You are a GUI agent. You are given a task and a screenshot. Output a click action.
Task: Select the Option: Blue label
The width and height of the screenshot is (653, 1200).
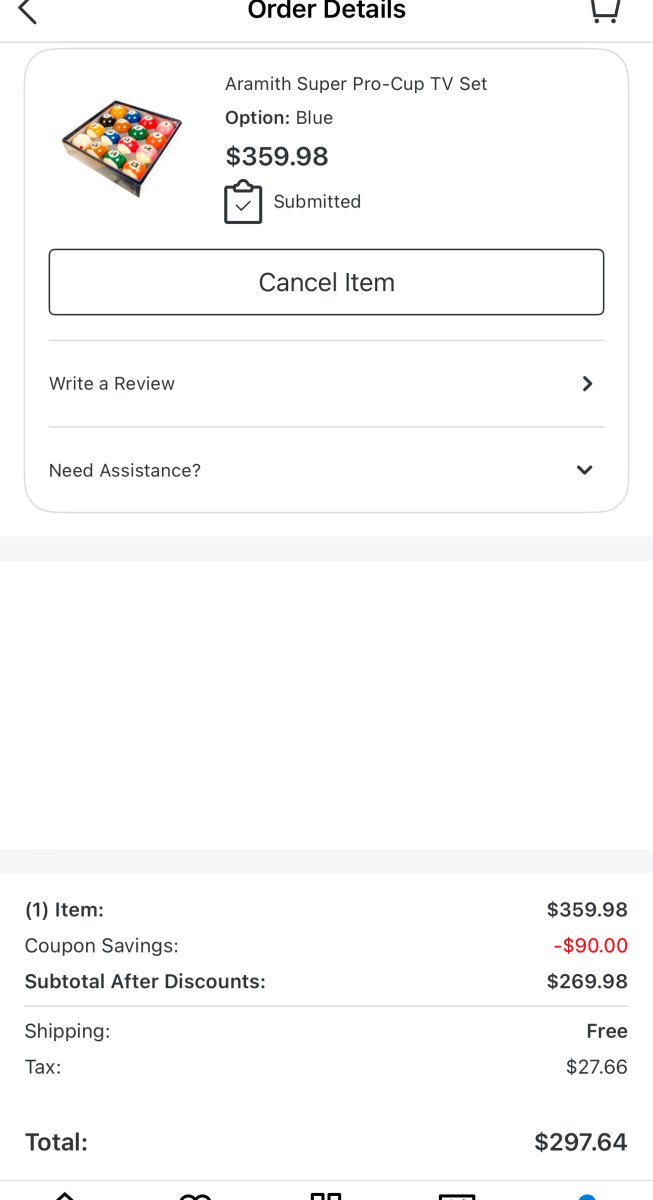tap(279, 118)
